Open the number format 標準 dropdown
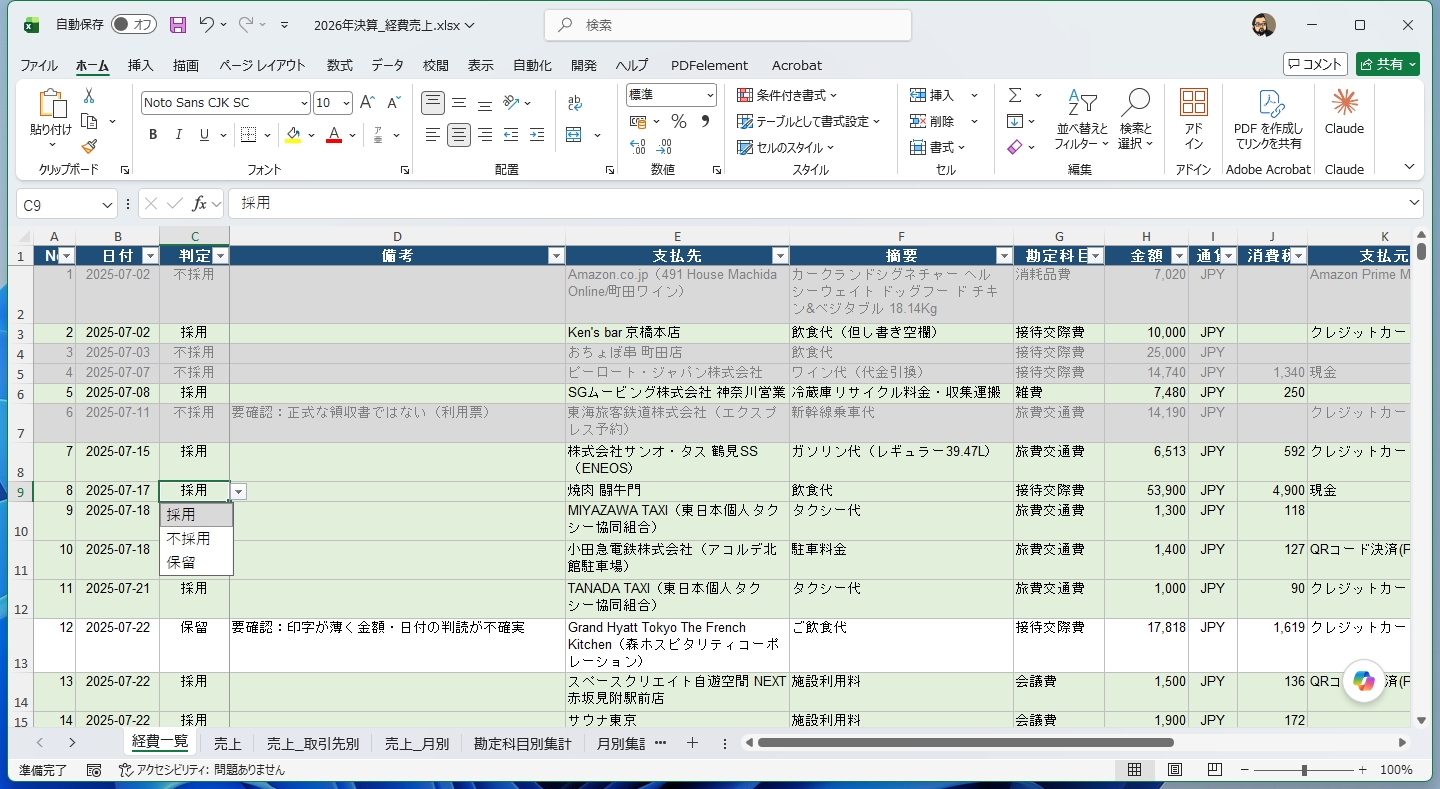Viewport: 1440px width, 789px height. (710, 95)
